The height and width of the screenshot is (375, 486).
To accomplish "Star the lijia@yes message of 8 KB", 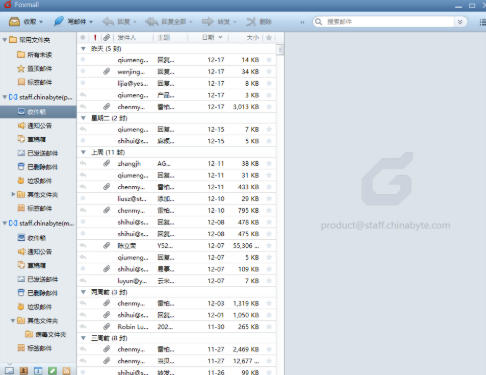I will click(x=269, y=83).
